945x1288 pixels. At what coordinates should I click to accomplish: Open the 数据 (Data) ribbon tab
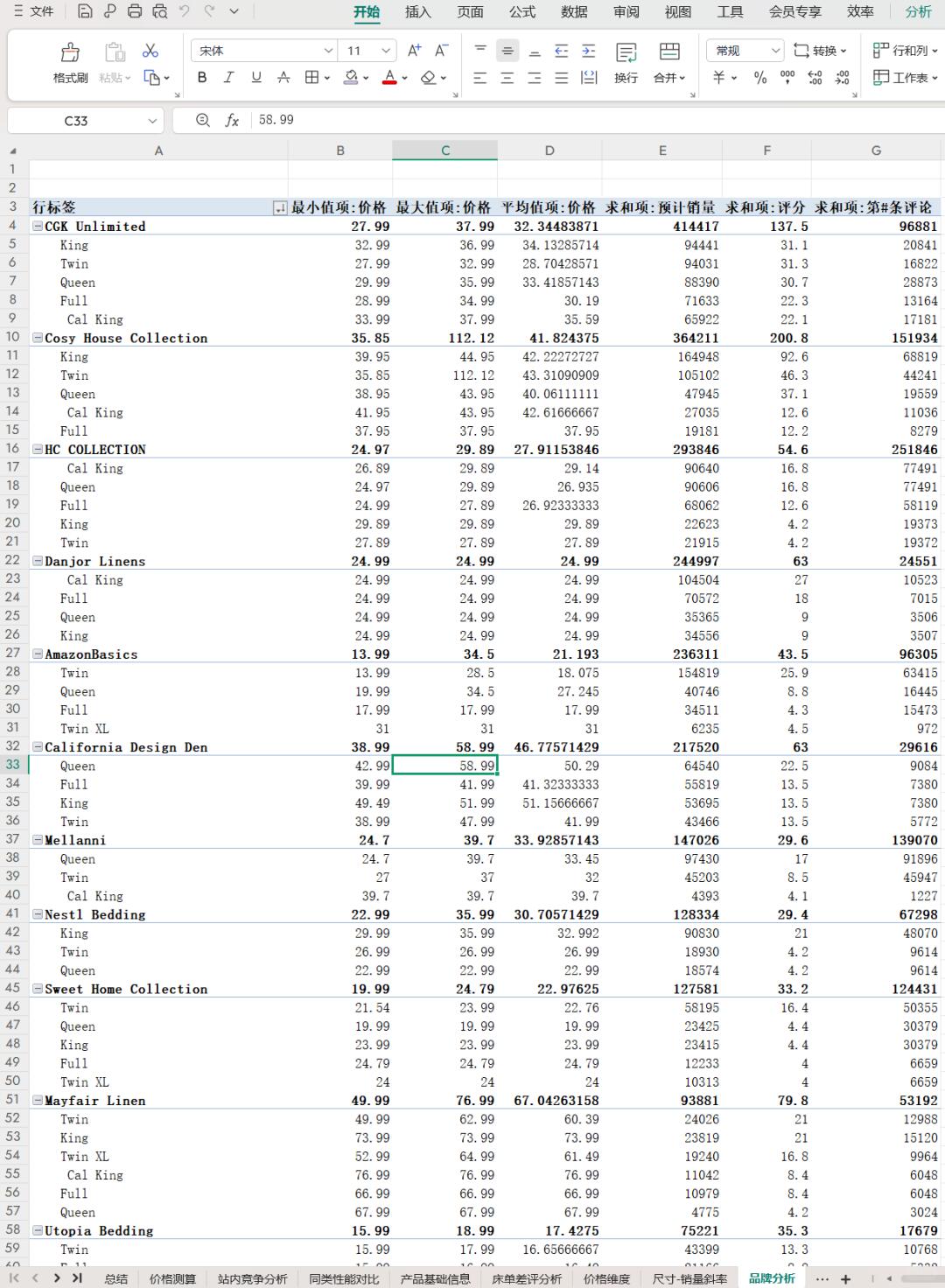click(574, 11)
